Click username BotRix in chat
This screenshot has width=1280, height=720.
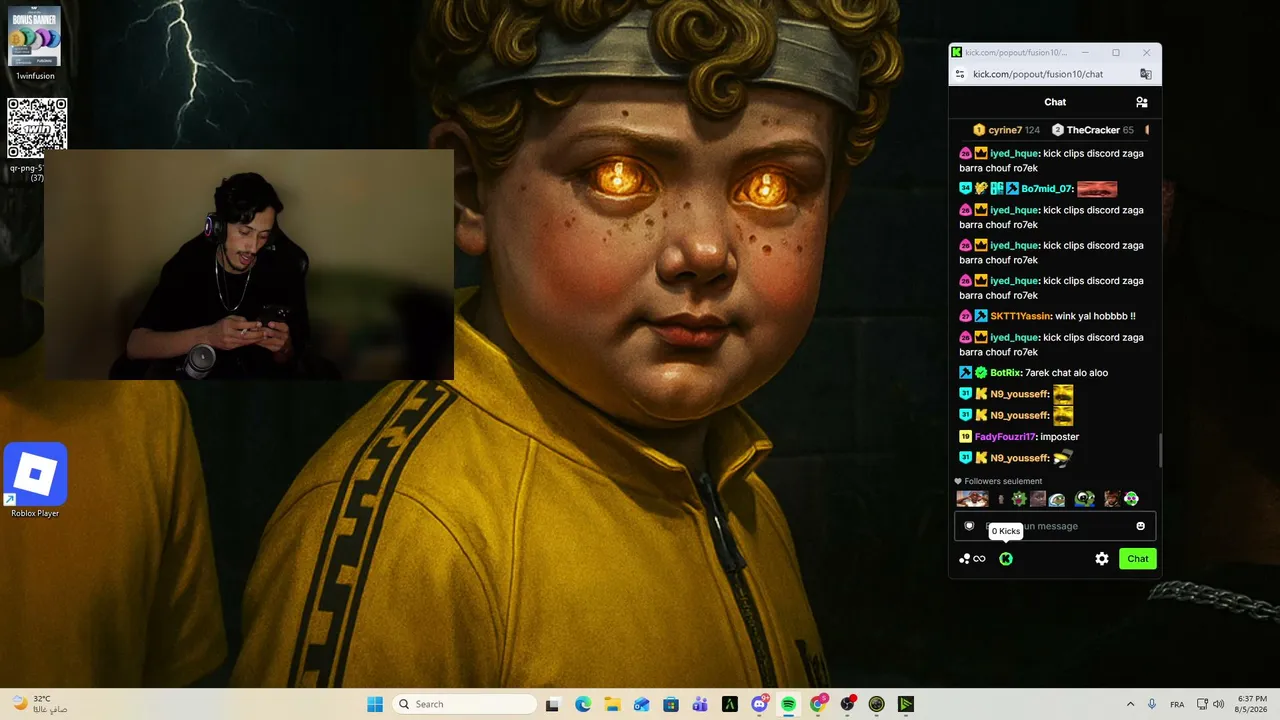[1006, 373]
